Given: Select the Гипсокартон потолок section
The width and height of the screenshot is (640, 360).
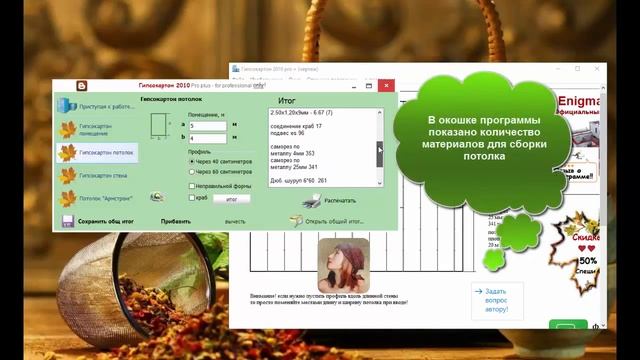Looking at the screenshot, I should [97, 153].
